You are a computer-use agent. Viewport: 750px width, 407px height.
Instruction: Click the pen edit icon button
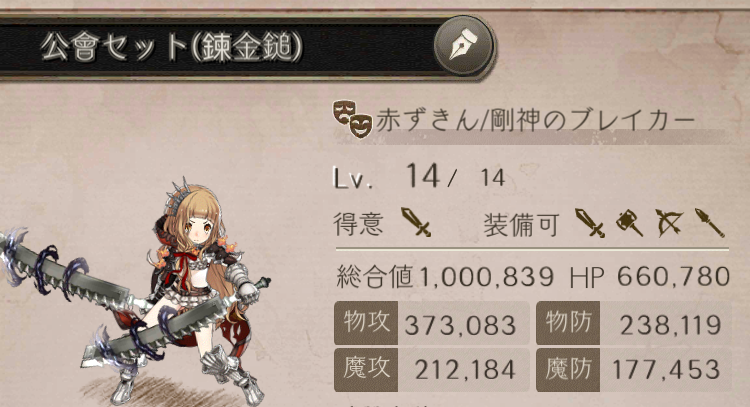click(463, 46)
